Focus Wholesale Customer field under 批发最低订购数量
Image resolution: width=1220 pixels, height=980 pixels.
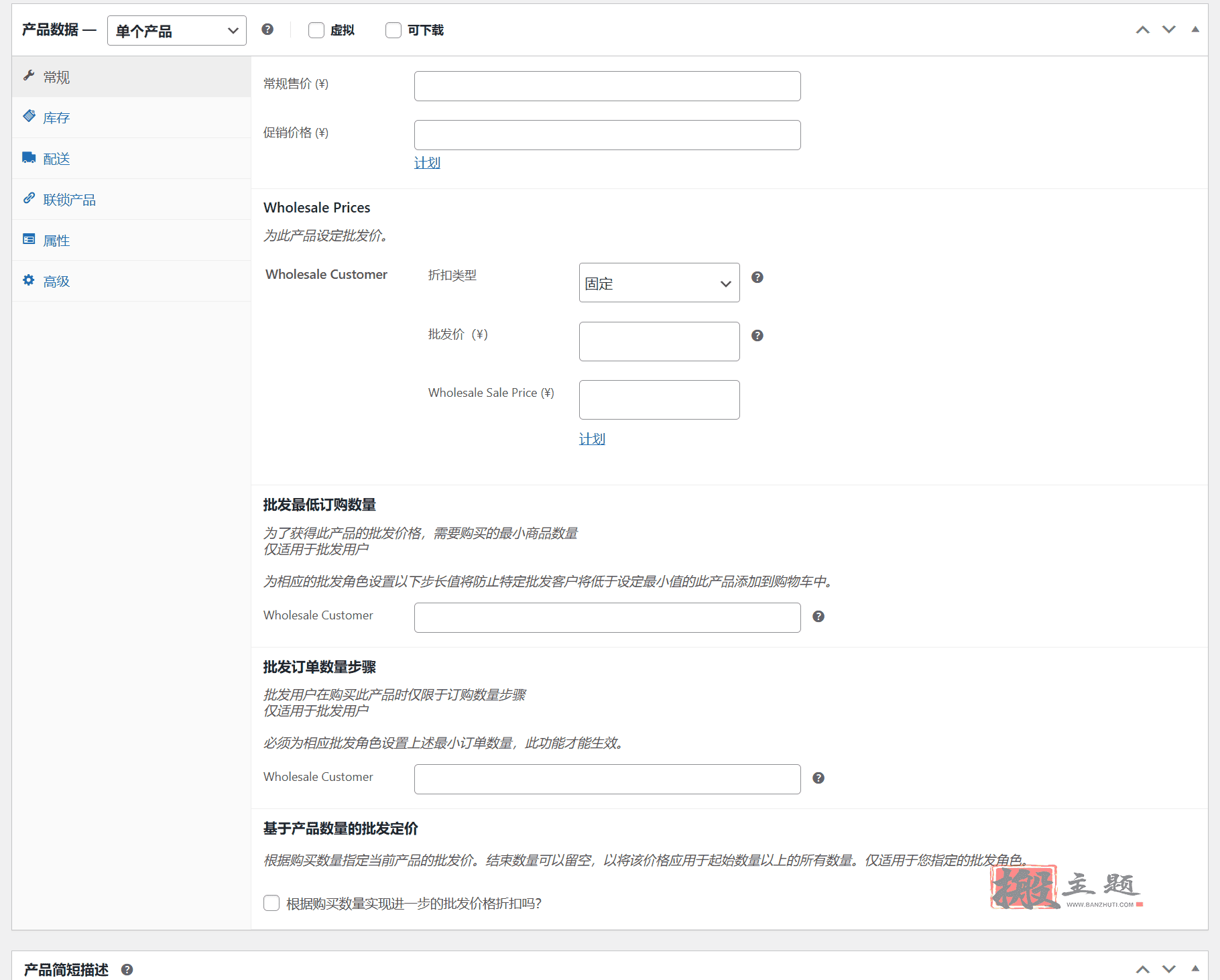point(607,617)
